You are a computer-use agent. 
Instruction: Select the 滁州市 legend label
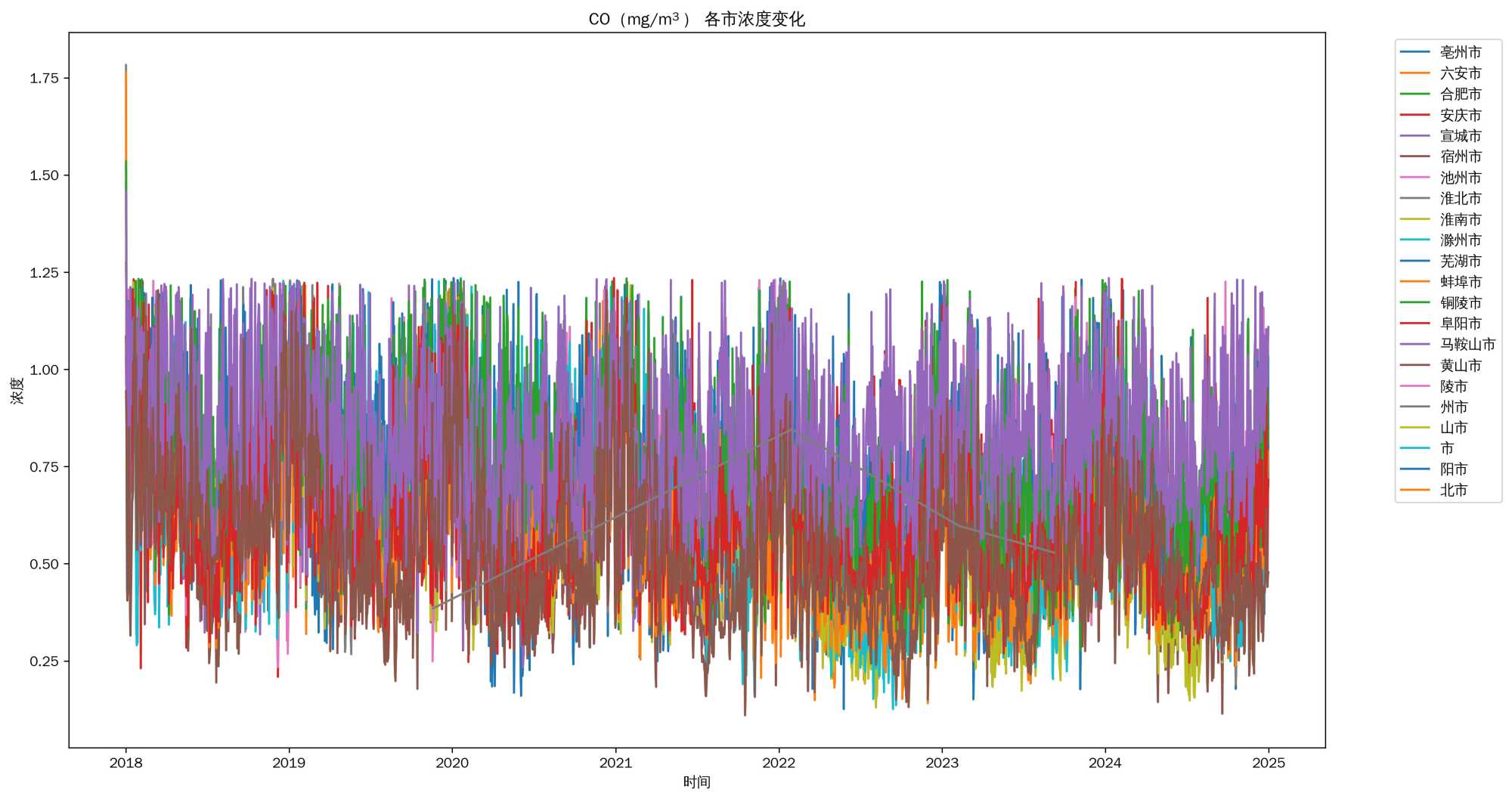(1460, 240)
